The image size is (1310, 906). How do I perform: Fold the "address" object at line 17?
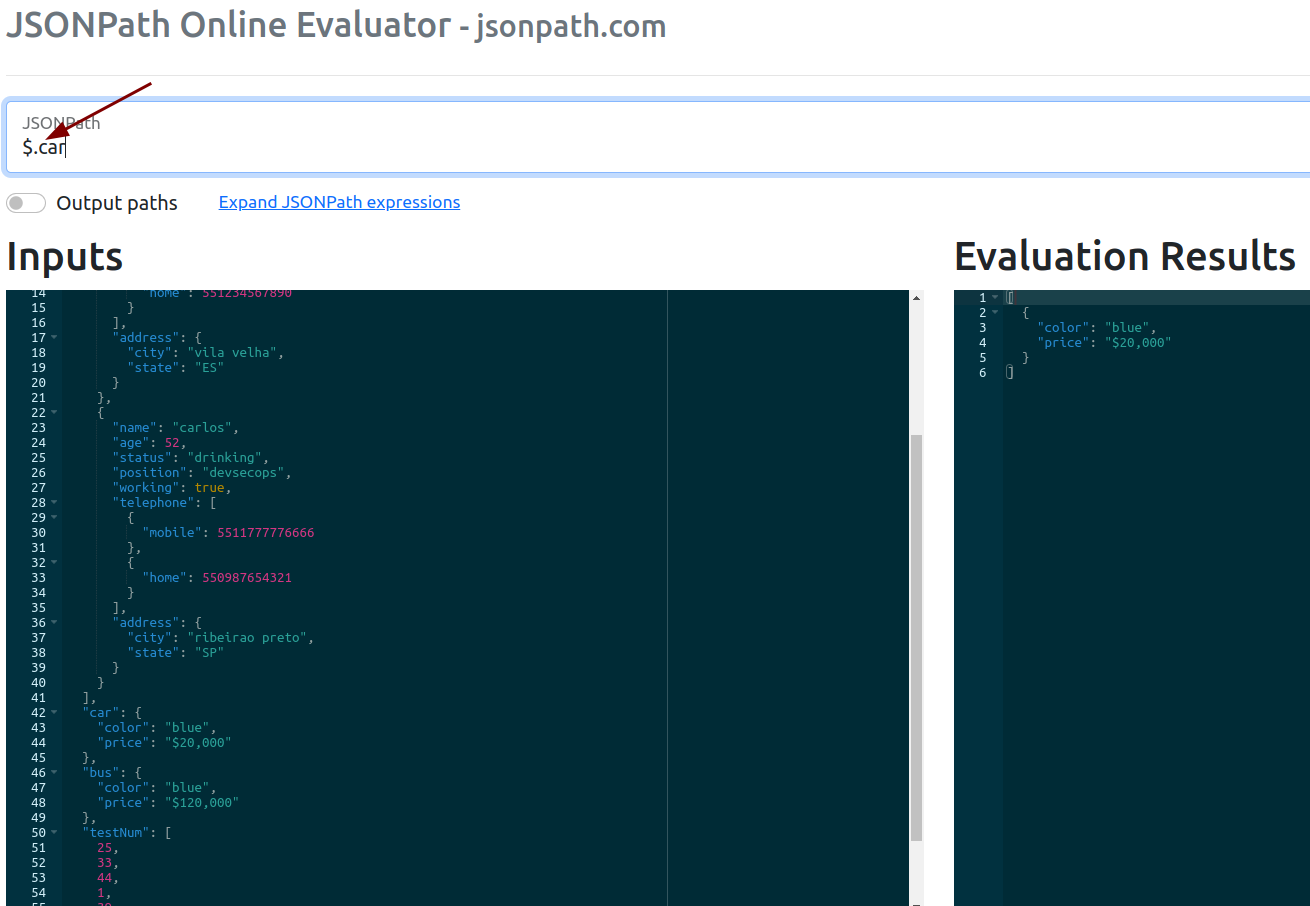coord(54,338)
